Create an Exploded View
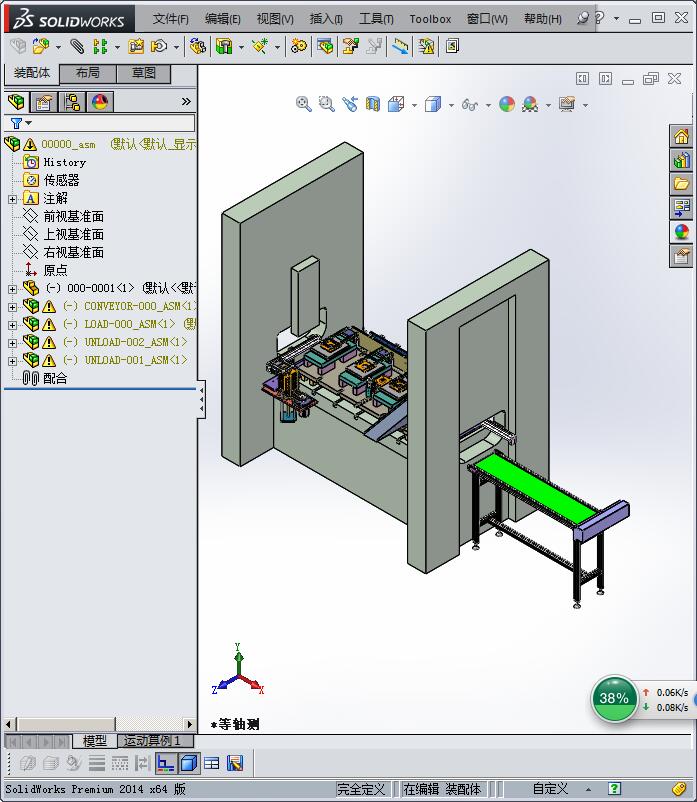 coord(350,47)
